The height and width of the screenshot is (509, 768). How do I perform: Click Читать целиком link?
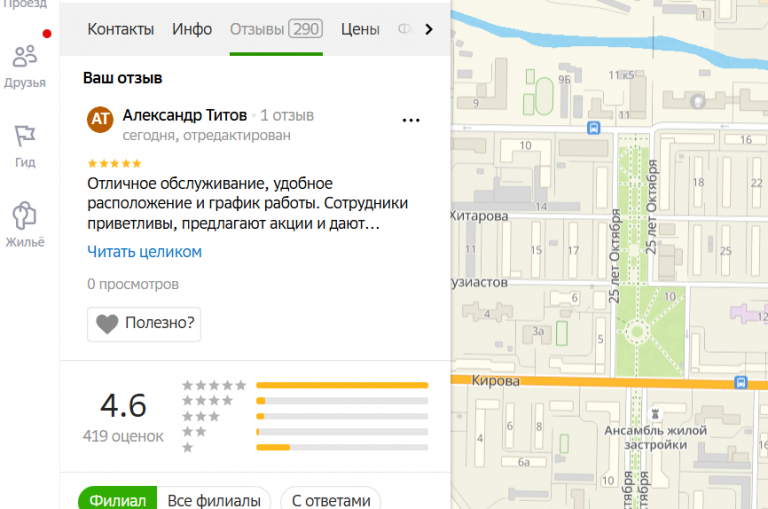[144, 251]
